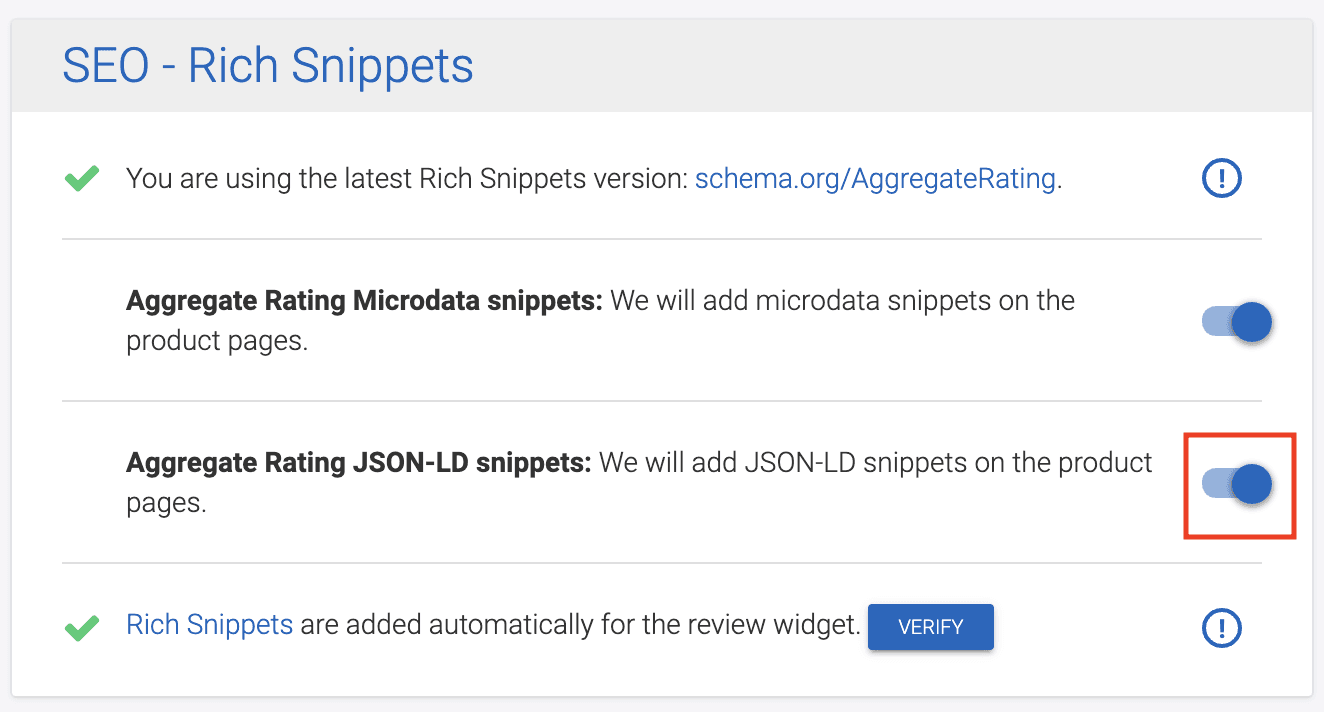
Task: Turn off Aggregate Rating JSON-LD snippets switch
Action: tap(1237, 485)
